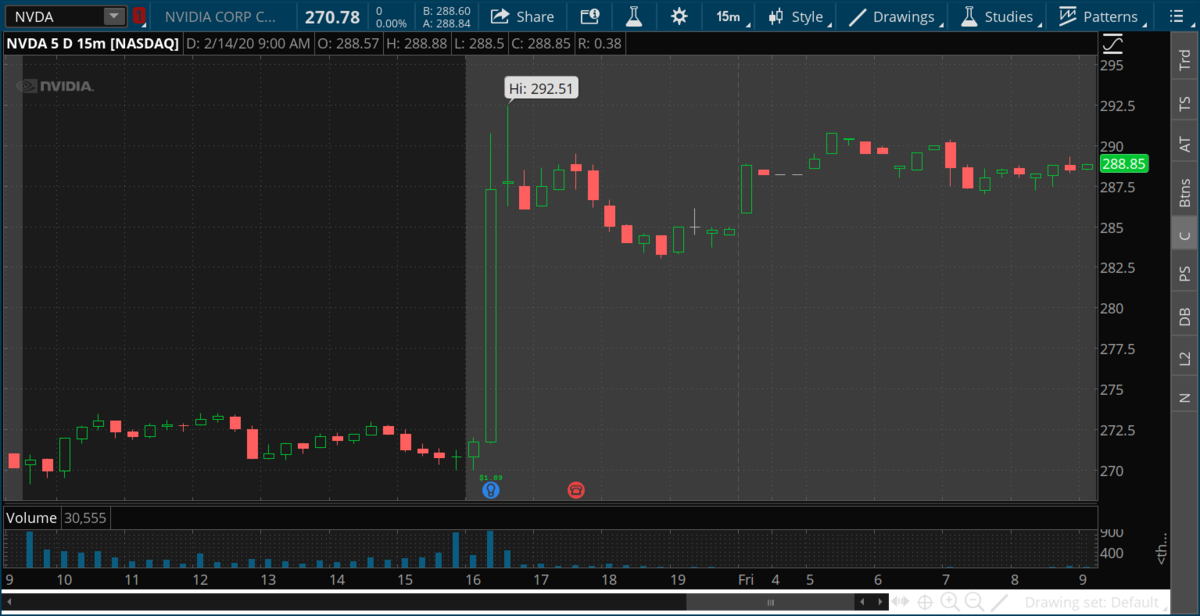Open the Btns sidebar tab
Viewport: 1200px width, 616px height.
click(x=1185, y=192)
